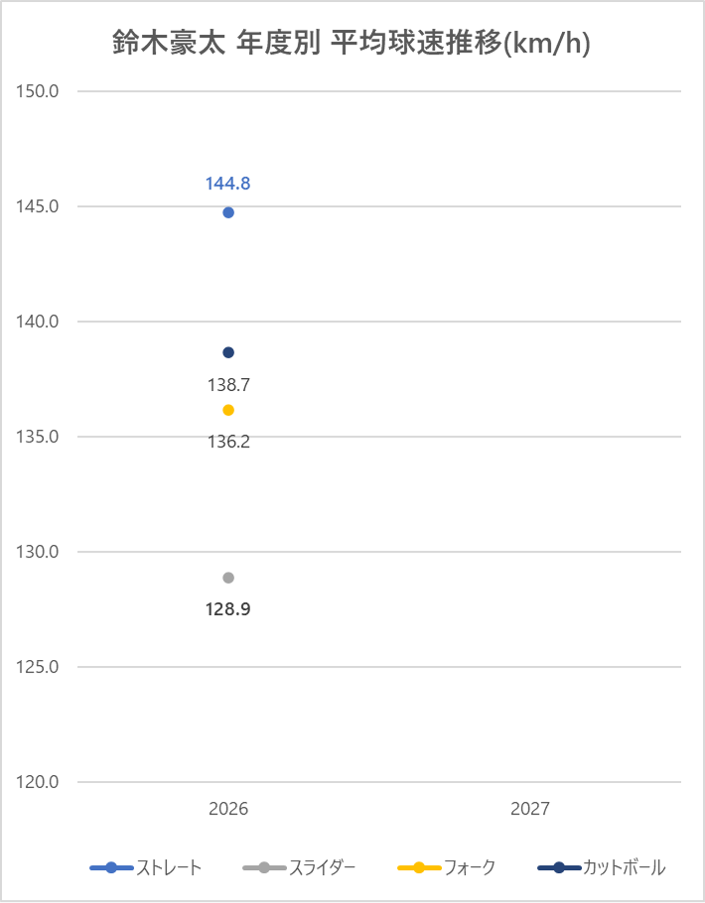This screenshot has height=903, width=705.
Task: Click the カットボール legend entry
Action: point(601,867)
